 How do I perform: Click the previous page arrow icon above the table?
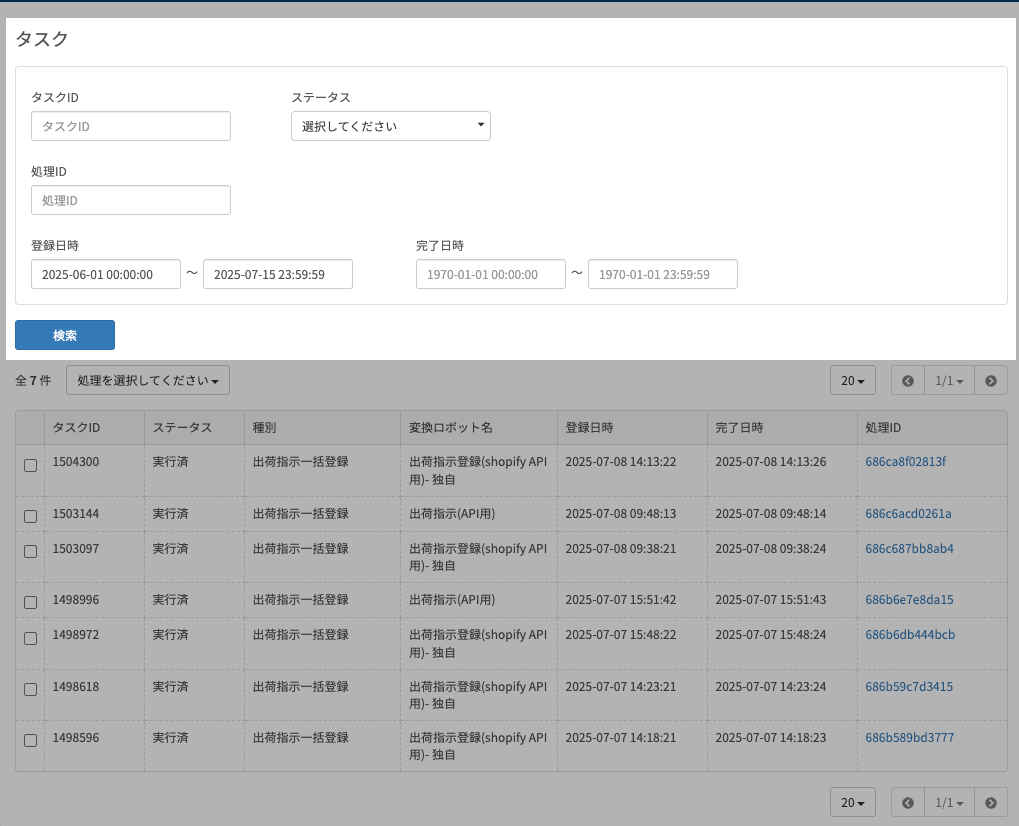coord(908,381)
